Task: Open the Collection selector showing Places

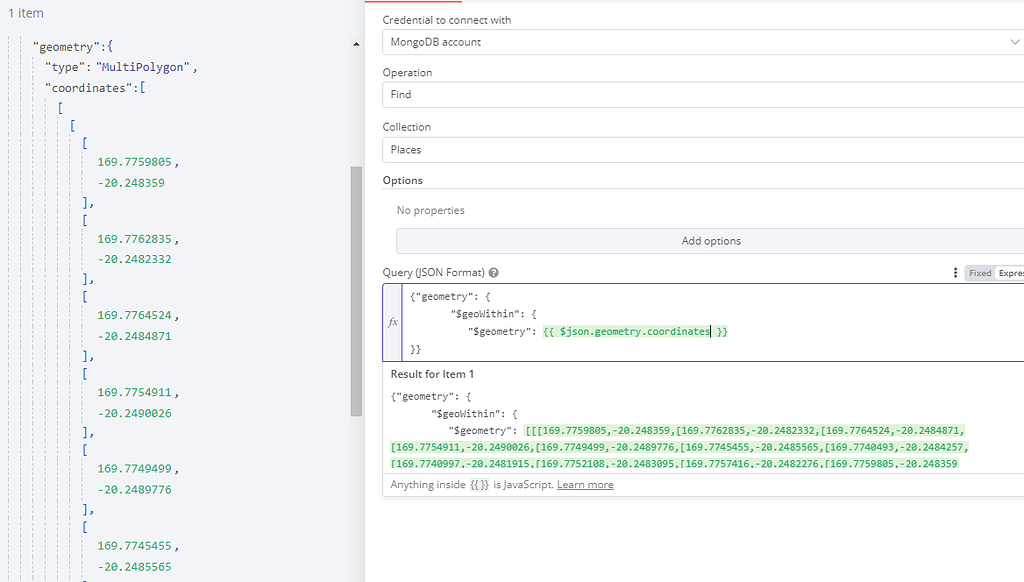Action: 700,147
